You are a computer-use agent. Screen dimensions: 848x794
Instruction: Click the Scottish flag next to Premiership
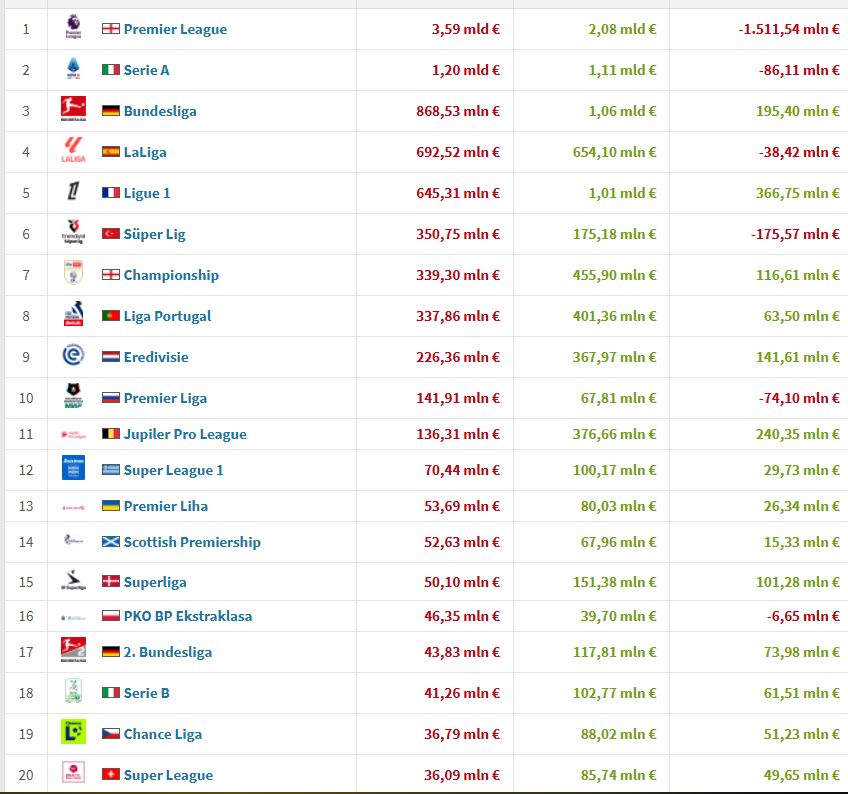pos(110,542)
